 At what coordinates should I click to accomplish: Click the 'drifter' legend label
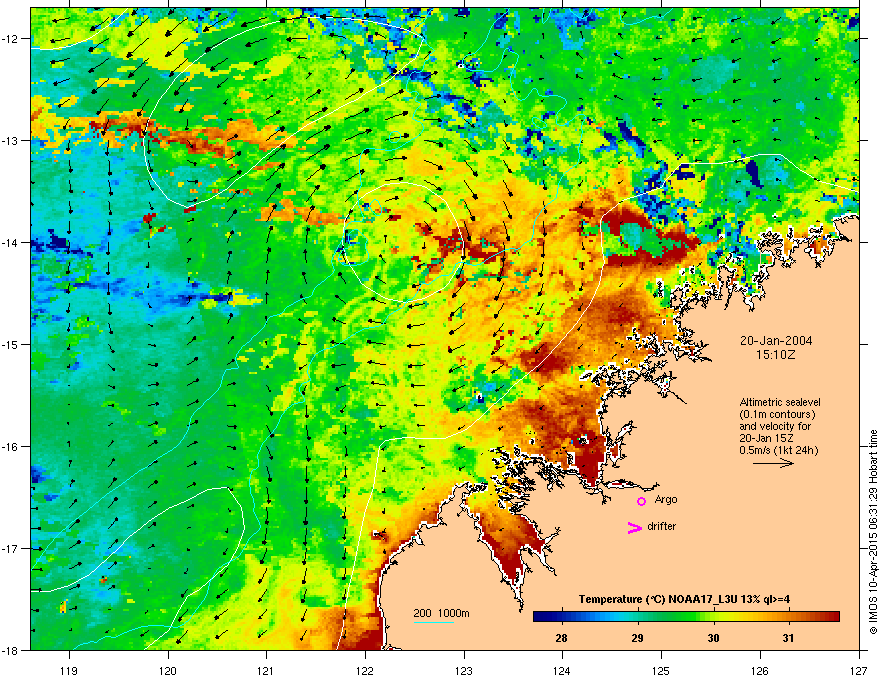tap(661, 526)
